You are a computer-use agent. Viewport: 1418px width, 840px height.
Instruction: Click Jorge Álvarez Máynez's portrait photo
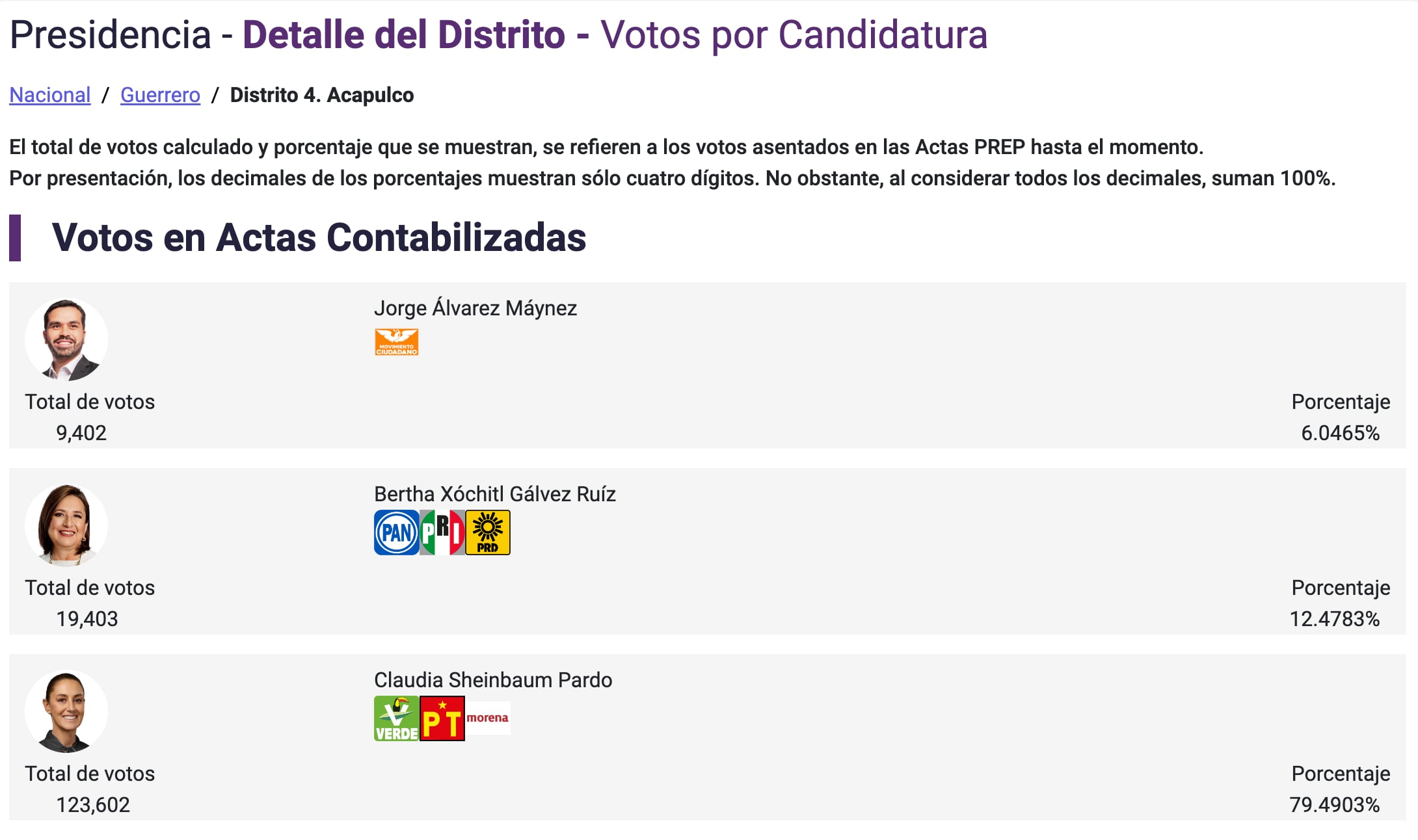pyautogui.click(x=66, y=339)
